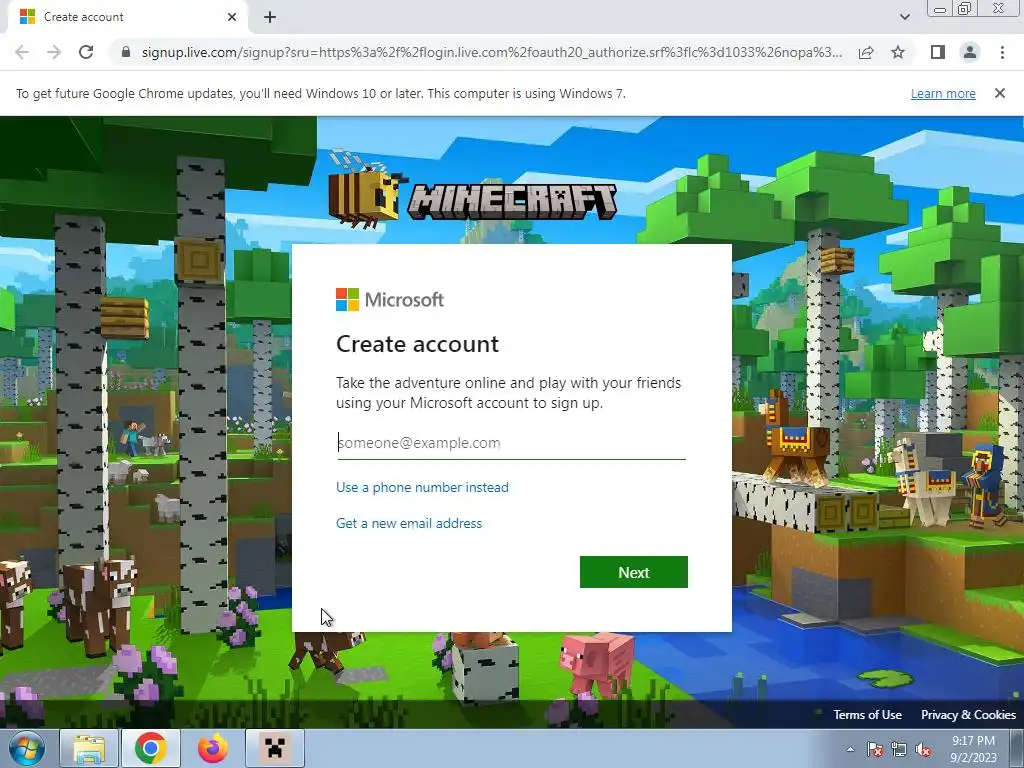Open Terms of Use link
1024x768 pixels.
867,714
